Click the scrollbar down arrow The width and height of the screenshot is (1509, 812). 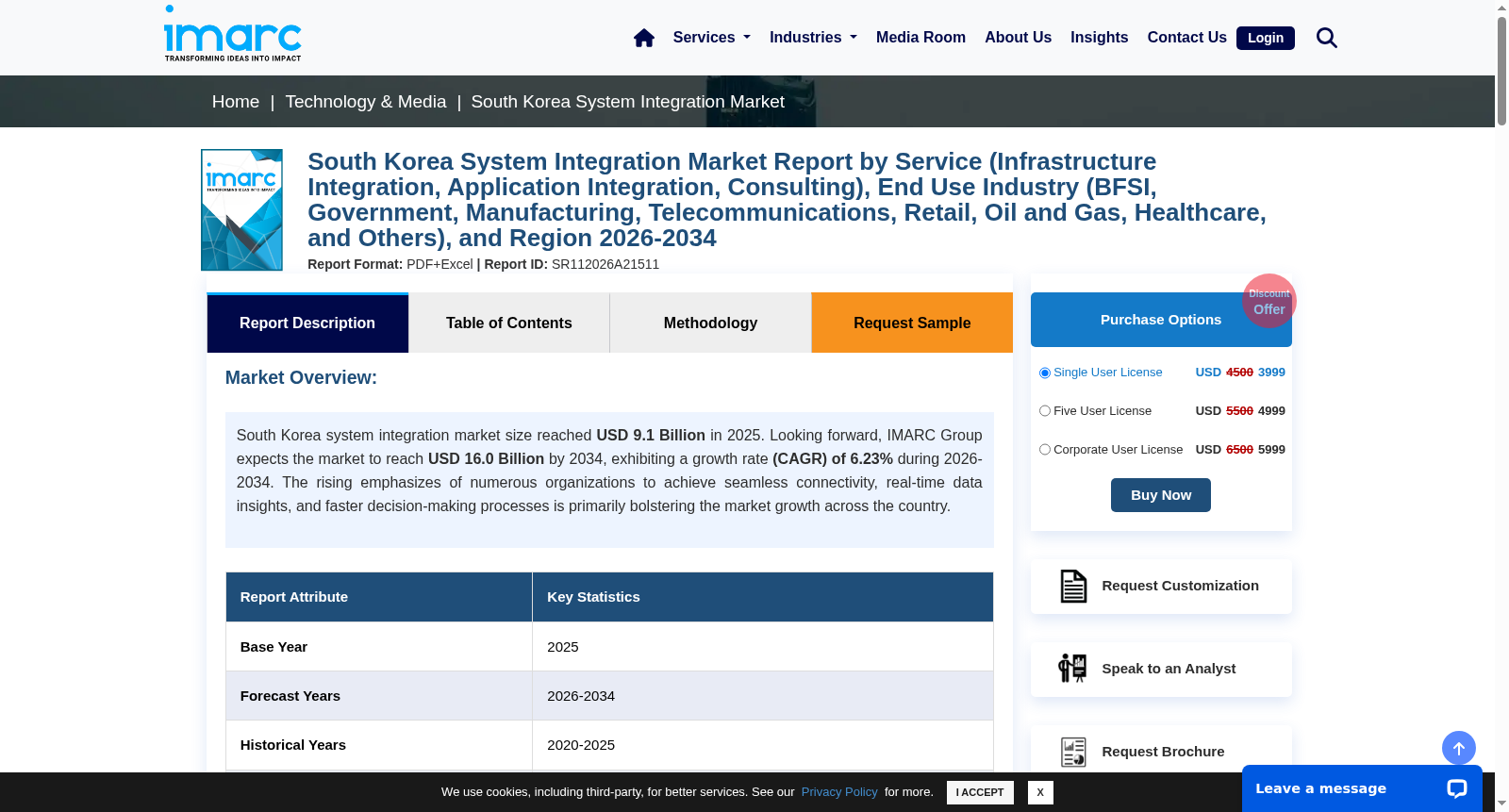pos(1501,804)
